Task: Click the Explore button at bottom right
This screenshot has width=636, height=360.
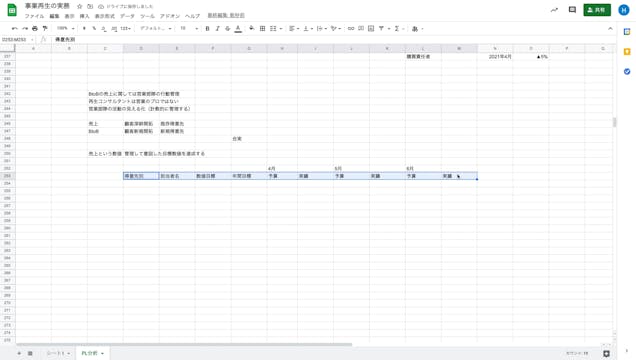Action: pos(606,354)
